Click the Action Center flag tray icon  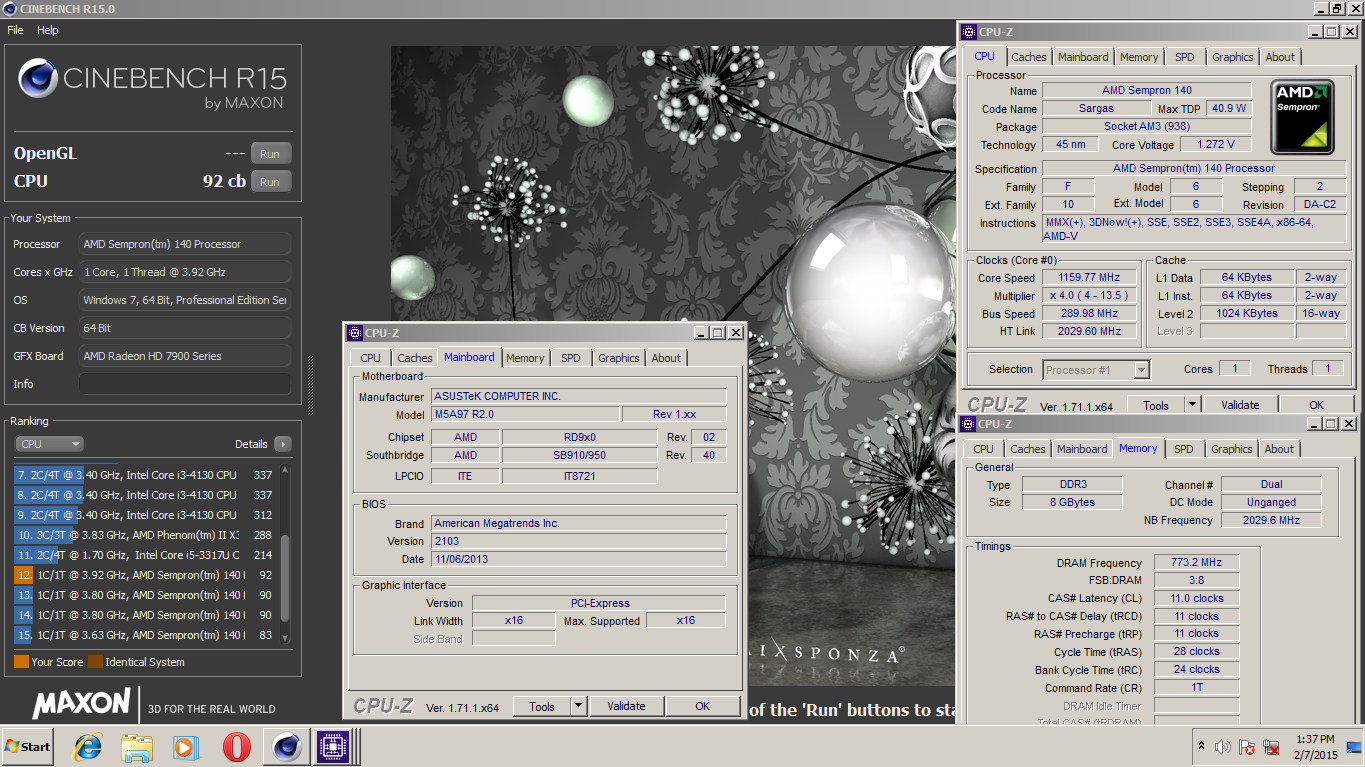[1248, 747]
